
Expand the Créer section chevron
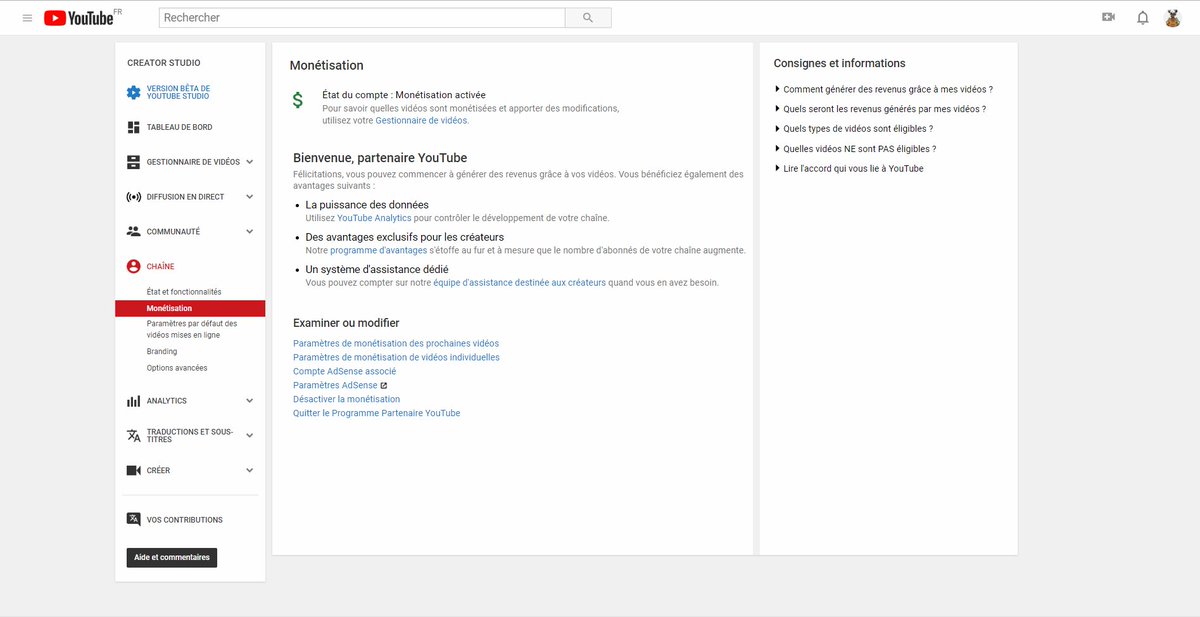click(250, 471)
